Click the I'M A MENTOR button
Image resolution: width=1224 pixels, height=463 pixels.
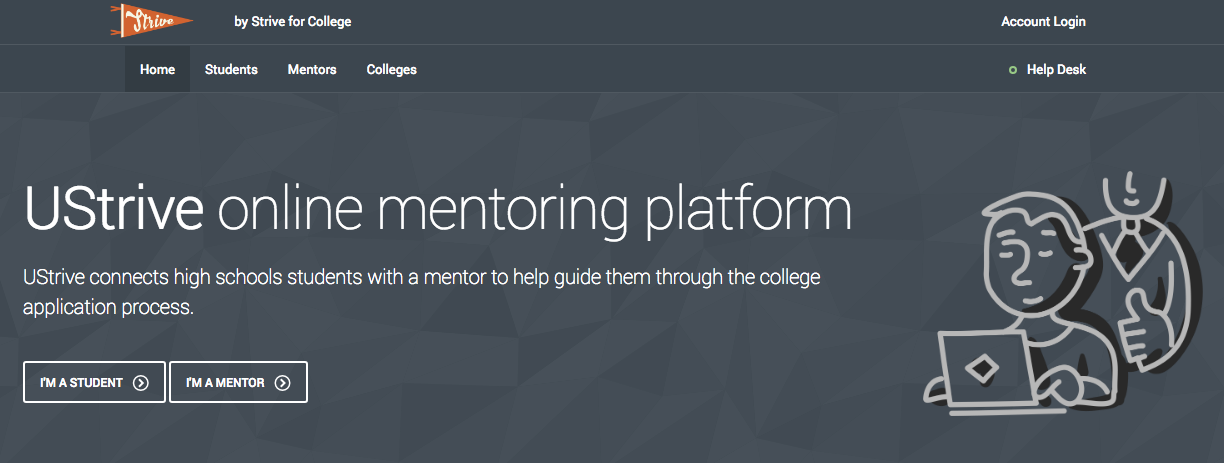(238, 382)
